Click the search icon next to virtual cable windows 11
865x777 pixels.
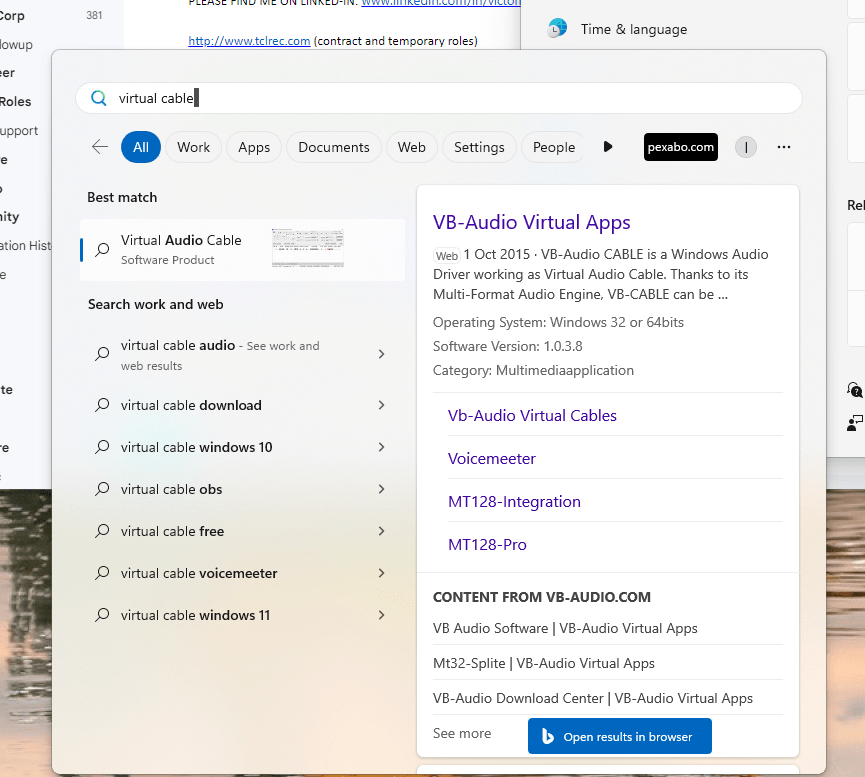point(102,615)
